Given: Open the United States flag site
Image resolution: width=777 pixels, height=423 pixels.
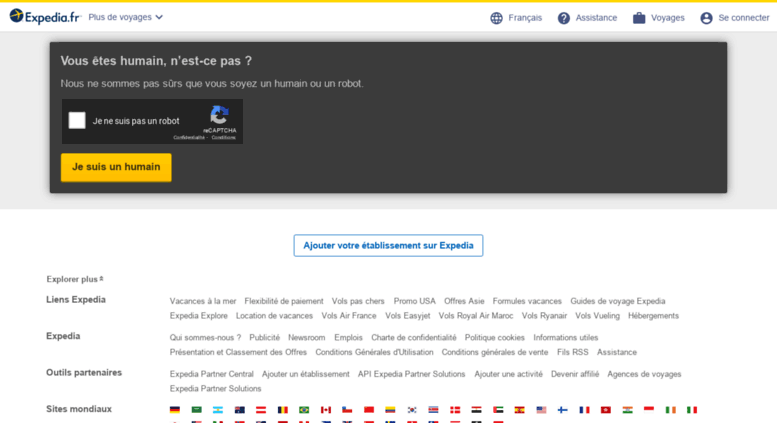Looking at the screenshot, I should tap(541, 410).
